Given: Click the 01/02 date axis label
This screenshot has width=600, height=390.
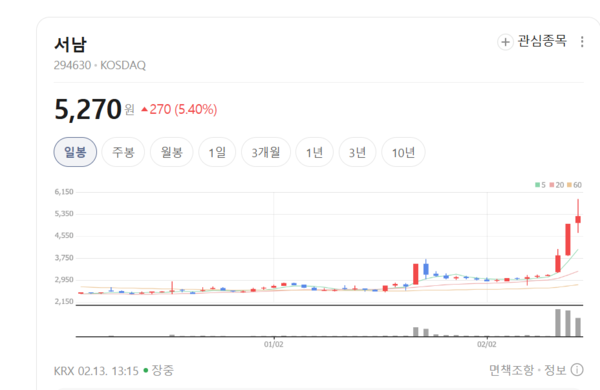Looking at the screenshot, I should point(274,344).
